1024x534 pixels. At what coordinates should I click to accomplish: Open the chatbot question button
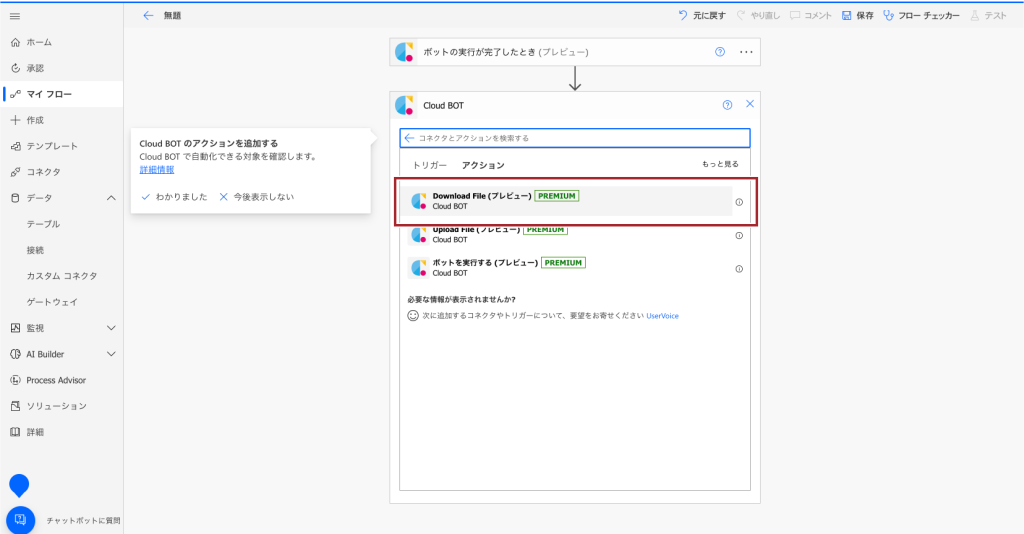tap(20, 520)
